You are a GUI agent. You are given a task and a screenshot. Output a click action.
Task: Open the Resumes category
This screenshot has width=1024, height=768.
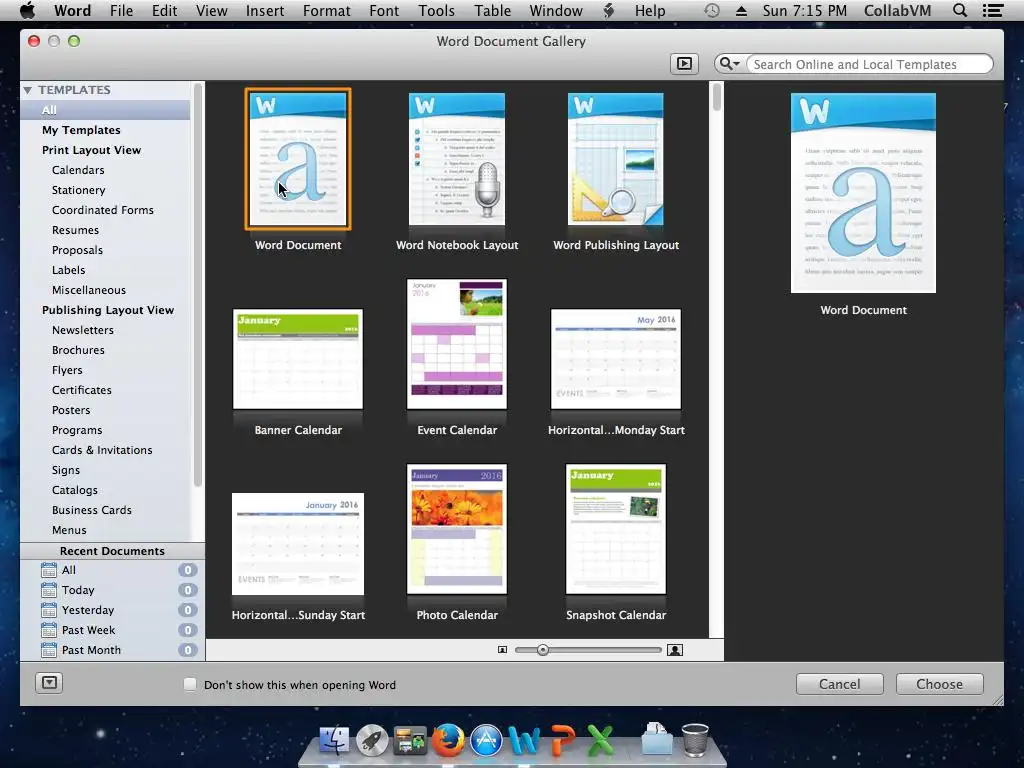pyautogui.click(x=75, y=230)
